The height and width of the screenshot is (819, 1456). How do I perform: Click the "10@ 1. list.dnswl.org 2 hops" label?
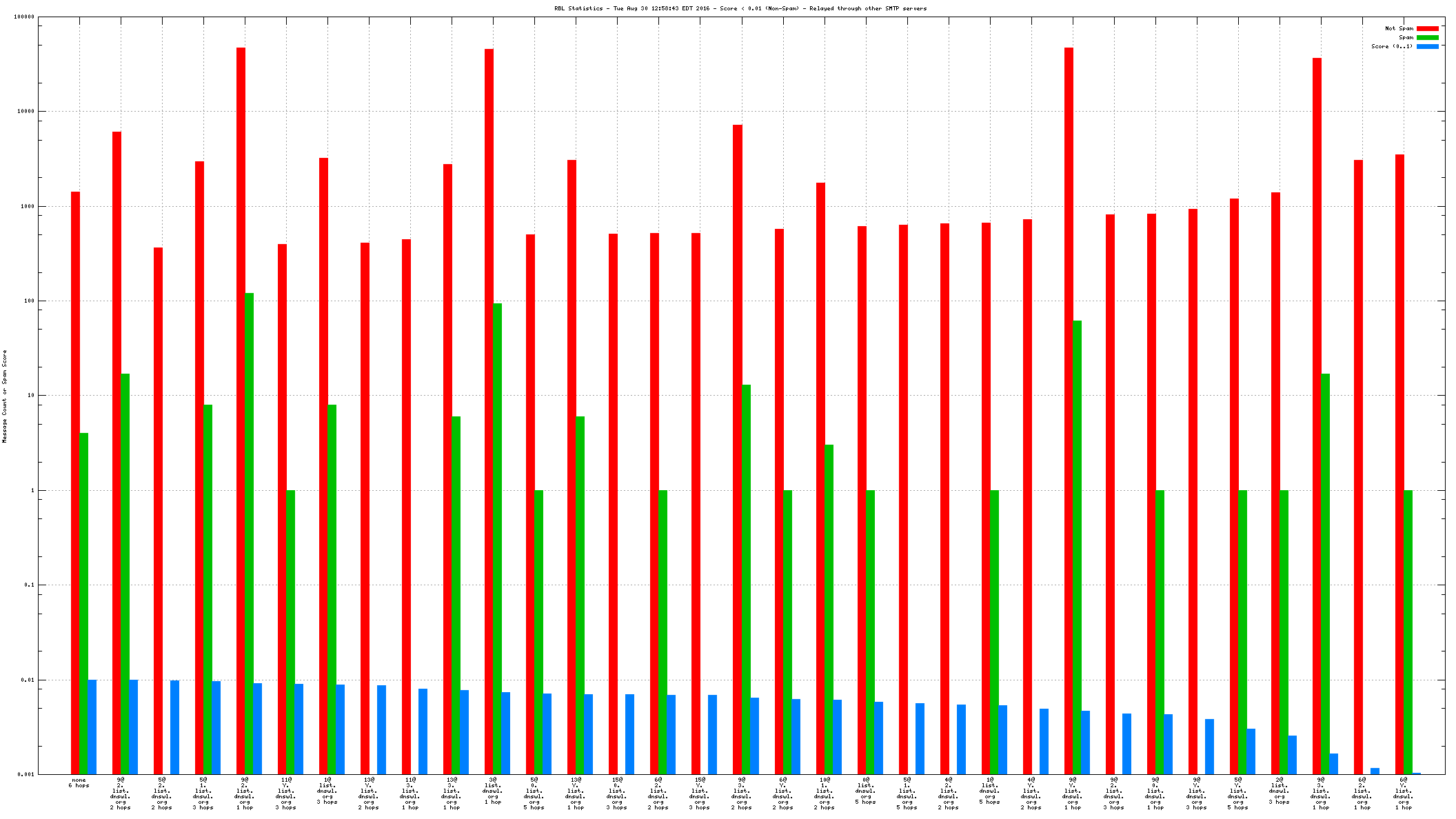pos(825,793)
